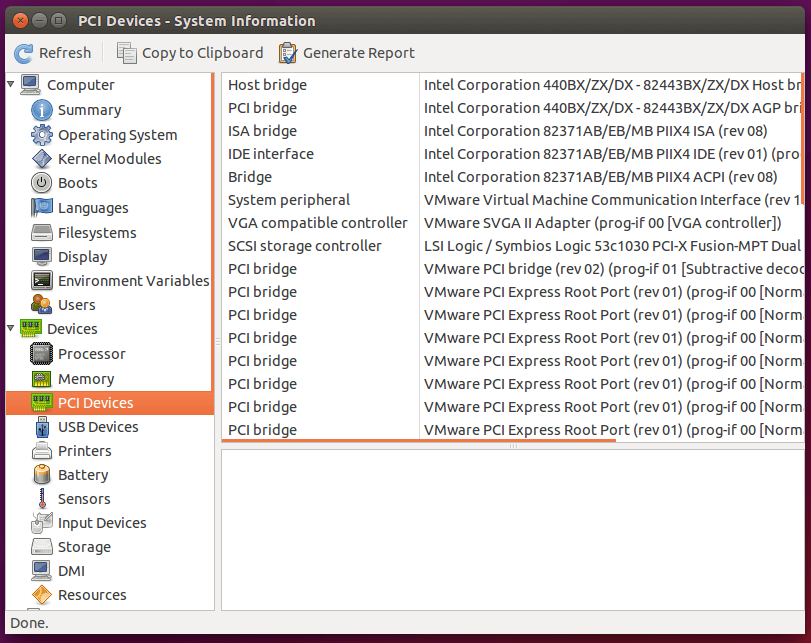Select the Storage drive icon
Viewport: 811px width, 643px height.
point(42,547)
